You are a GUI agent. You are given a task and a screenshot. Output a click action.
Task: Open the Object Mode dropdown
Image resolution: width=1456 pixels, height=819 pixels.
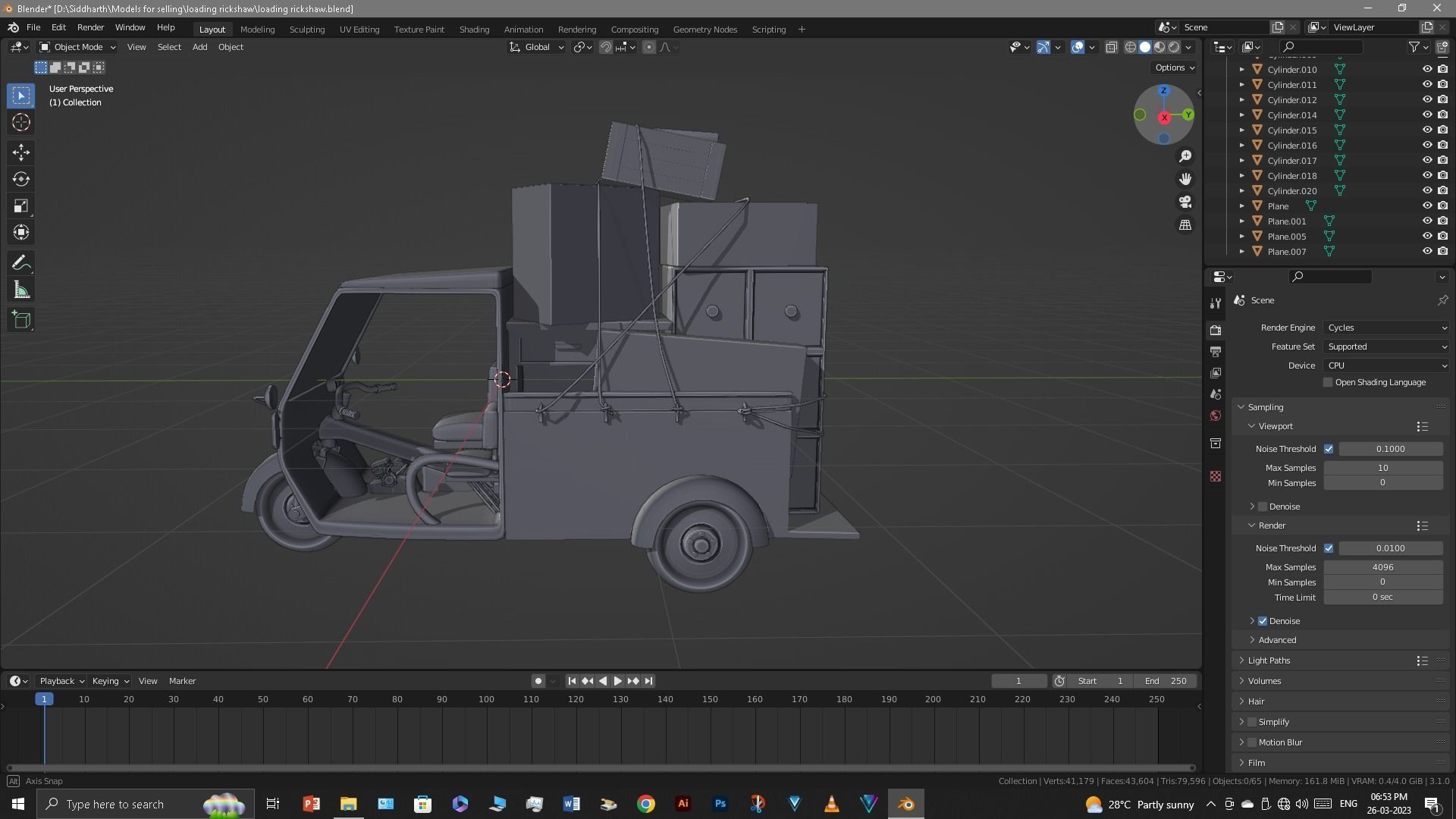[x=77, y=47]
